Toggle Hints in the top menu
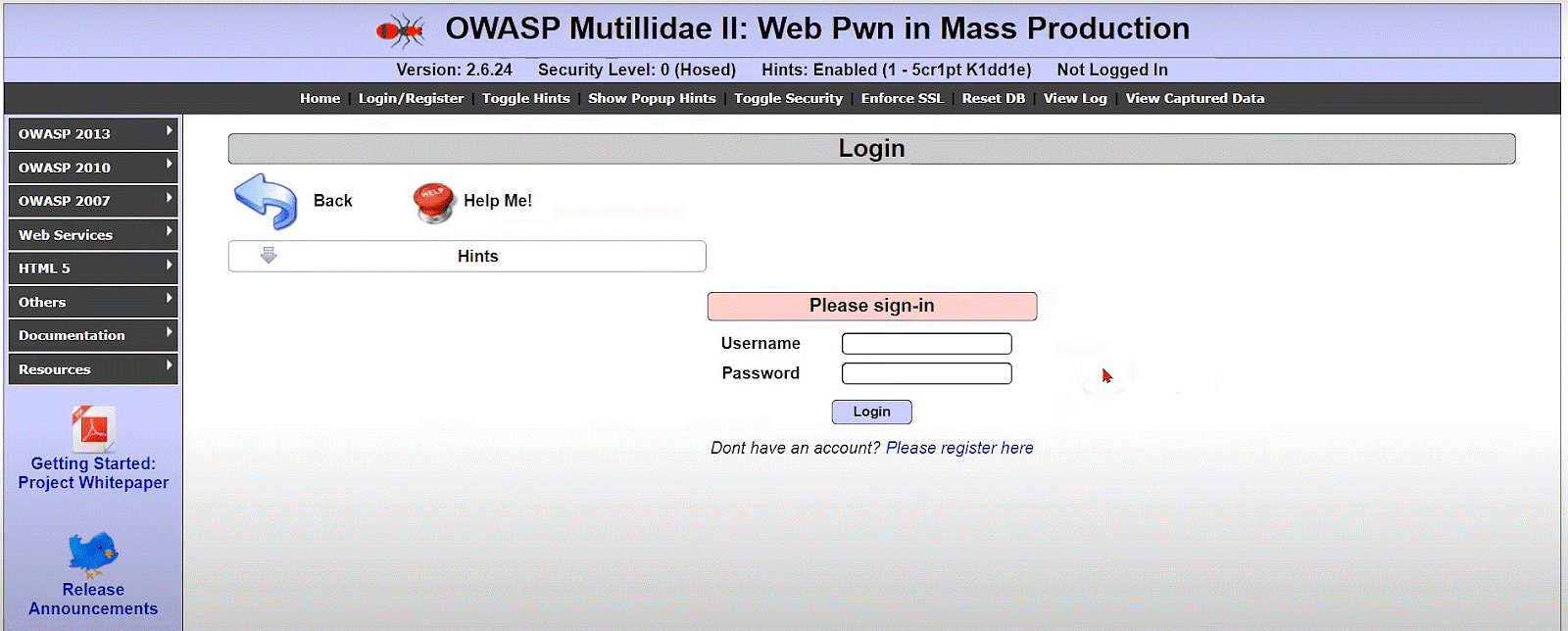 click(x=525, y=98)
